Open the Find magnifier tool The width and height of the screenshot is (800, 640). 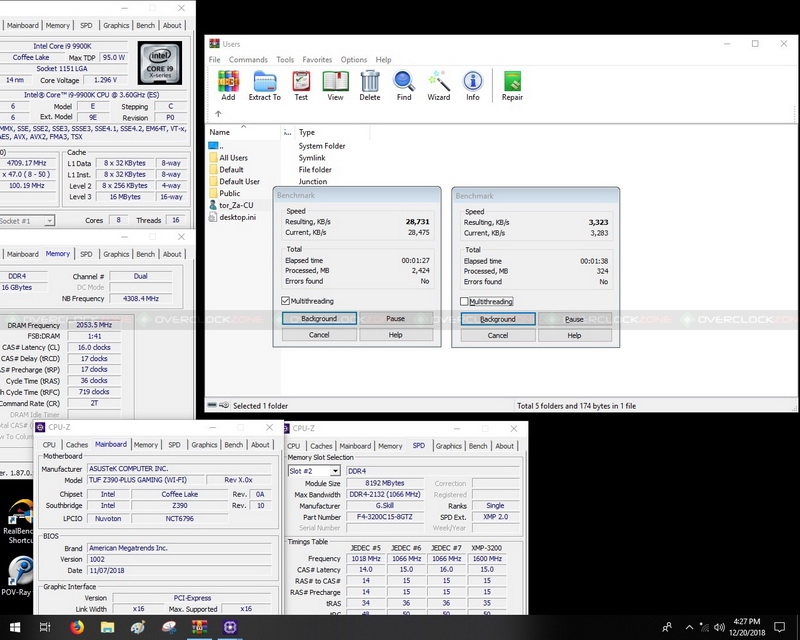(x=404, y=86)
